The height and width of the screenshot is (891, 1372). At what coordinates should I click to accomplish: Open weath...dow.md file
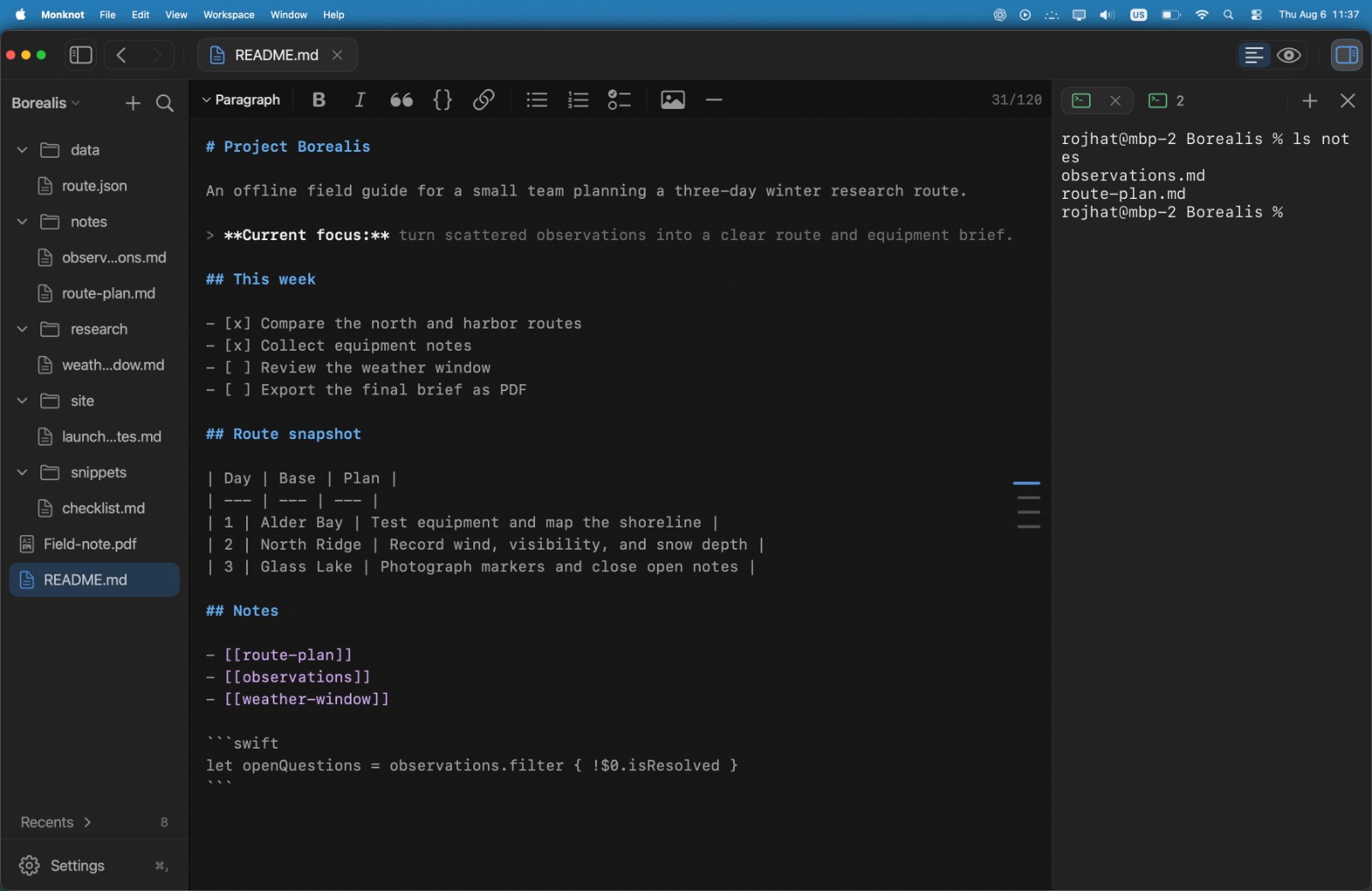pyautogui.click(x=94, y=365)
